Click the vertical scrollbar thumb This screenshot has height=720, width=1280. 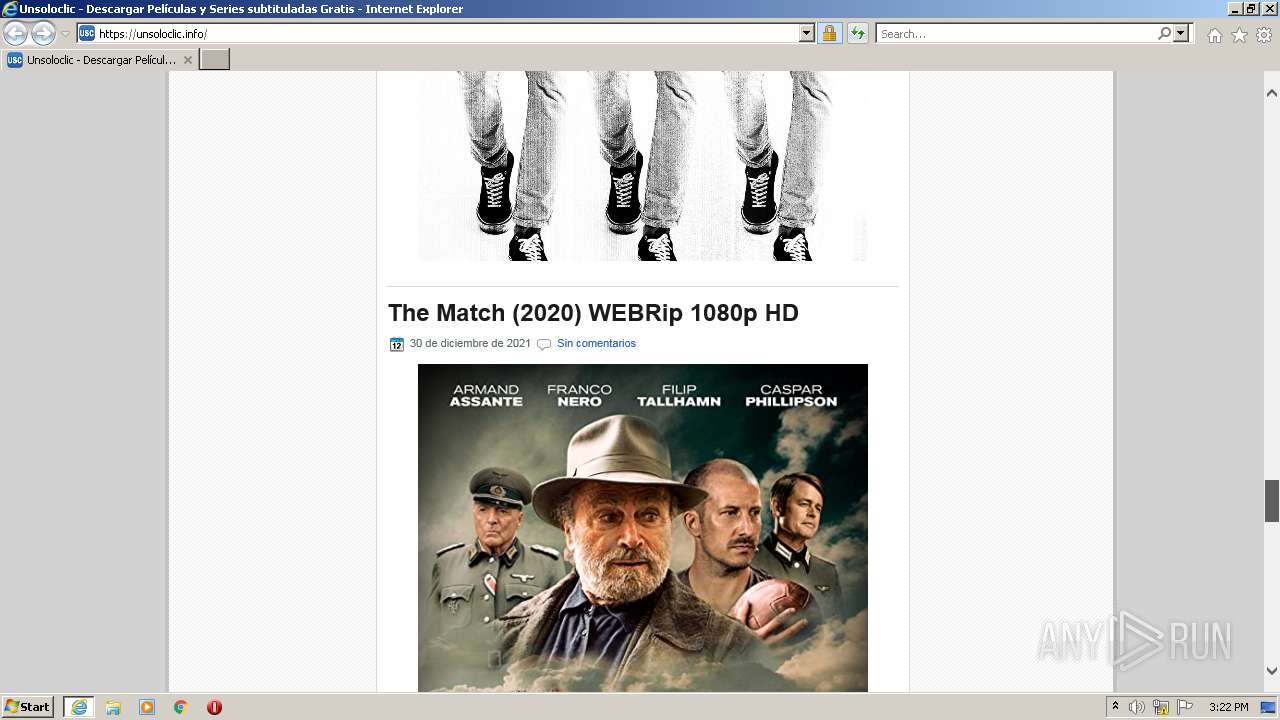pyautogui.click(x=1272, y=501)
